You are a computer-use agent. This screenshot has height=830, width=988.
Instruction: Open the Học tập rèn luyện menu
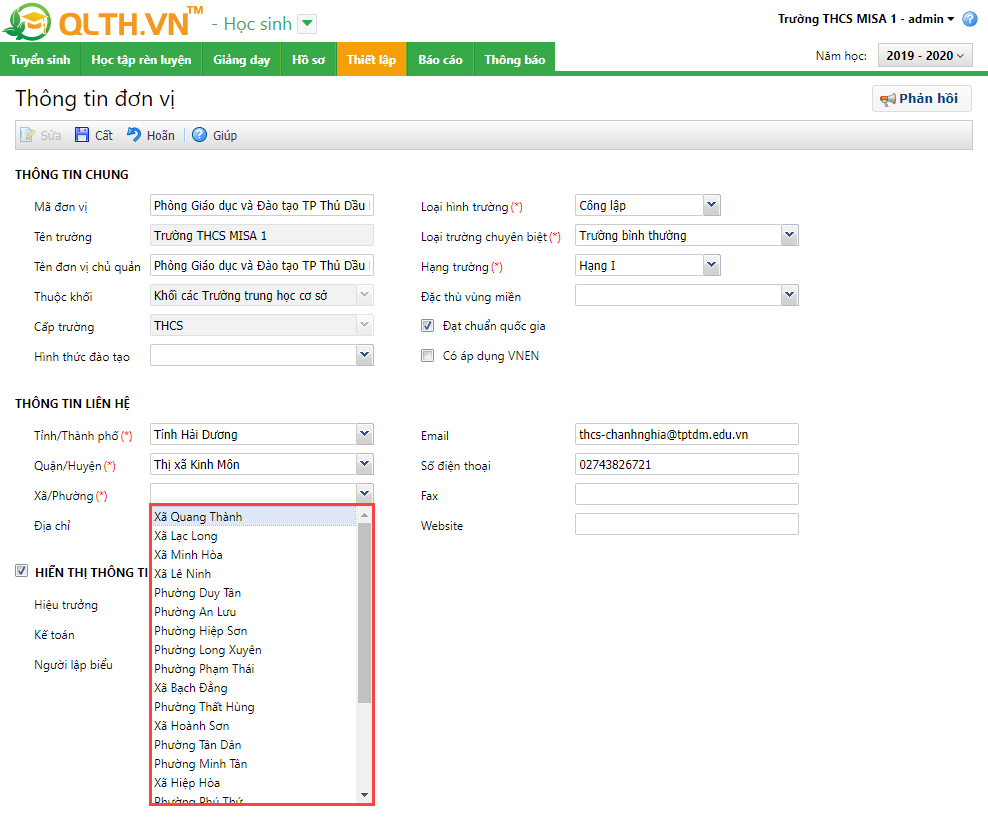coord(141,60)
